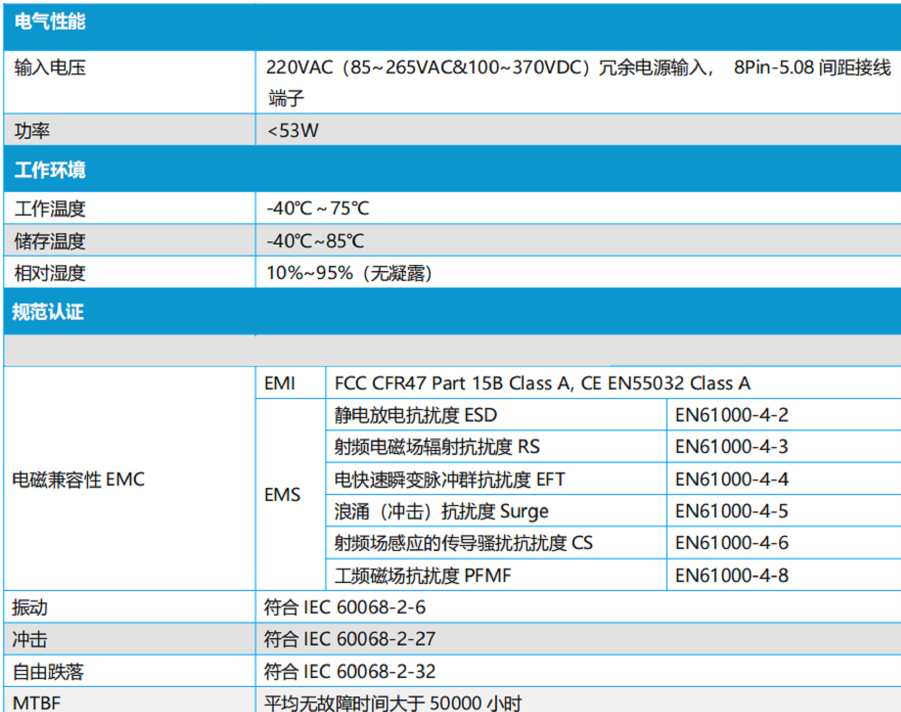
Task: Click the -40℃~85℃ storage temperature value
Action: pyautogui.click(x=315, y=241)
